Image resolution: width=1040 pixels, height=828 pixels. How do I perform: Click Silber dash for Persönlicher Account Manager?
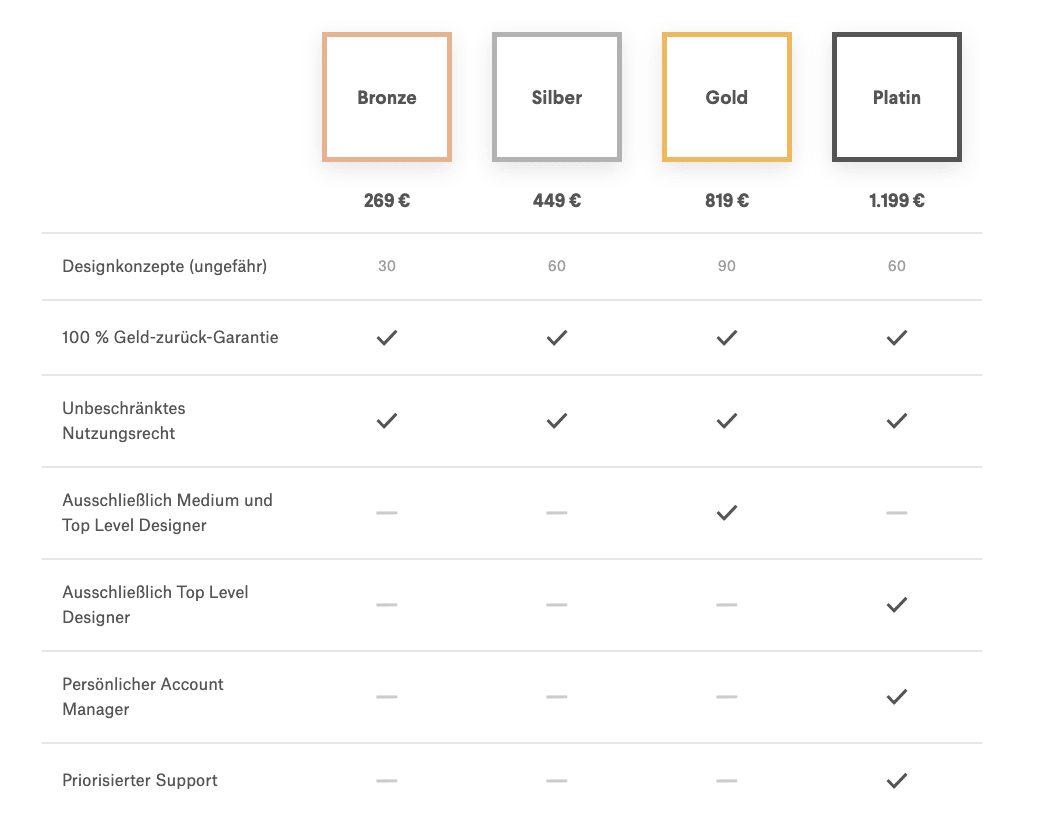tap(557, 697)
